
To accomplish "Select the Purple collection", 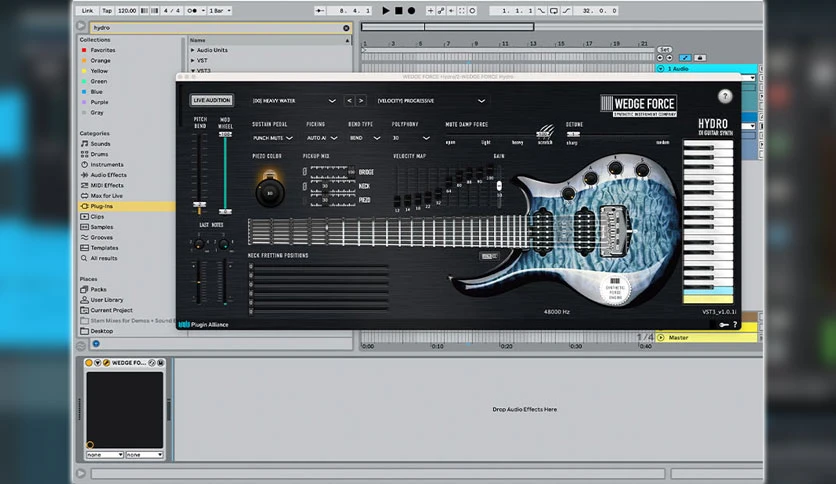I will (99, 102).
